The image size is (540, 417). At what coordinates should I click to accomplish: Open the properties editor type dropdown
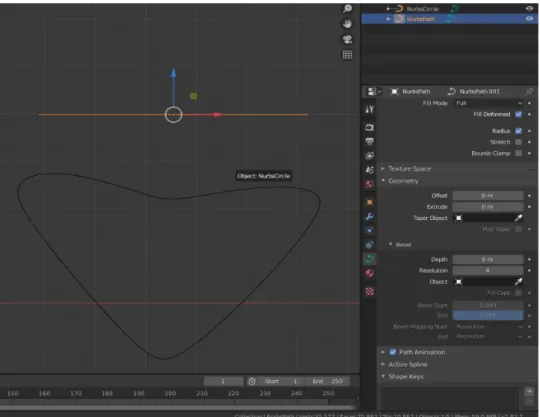point(374,92)
